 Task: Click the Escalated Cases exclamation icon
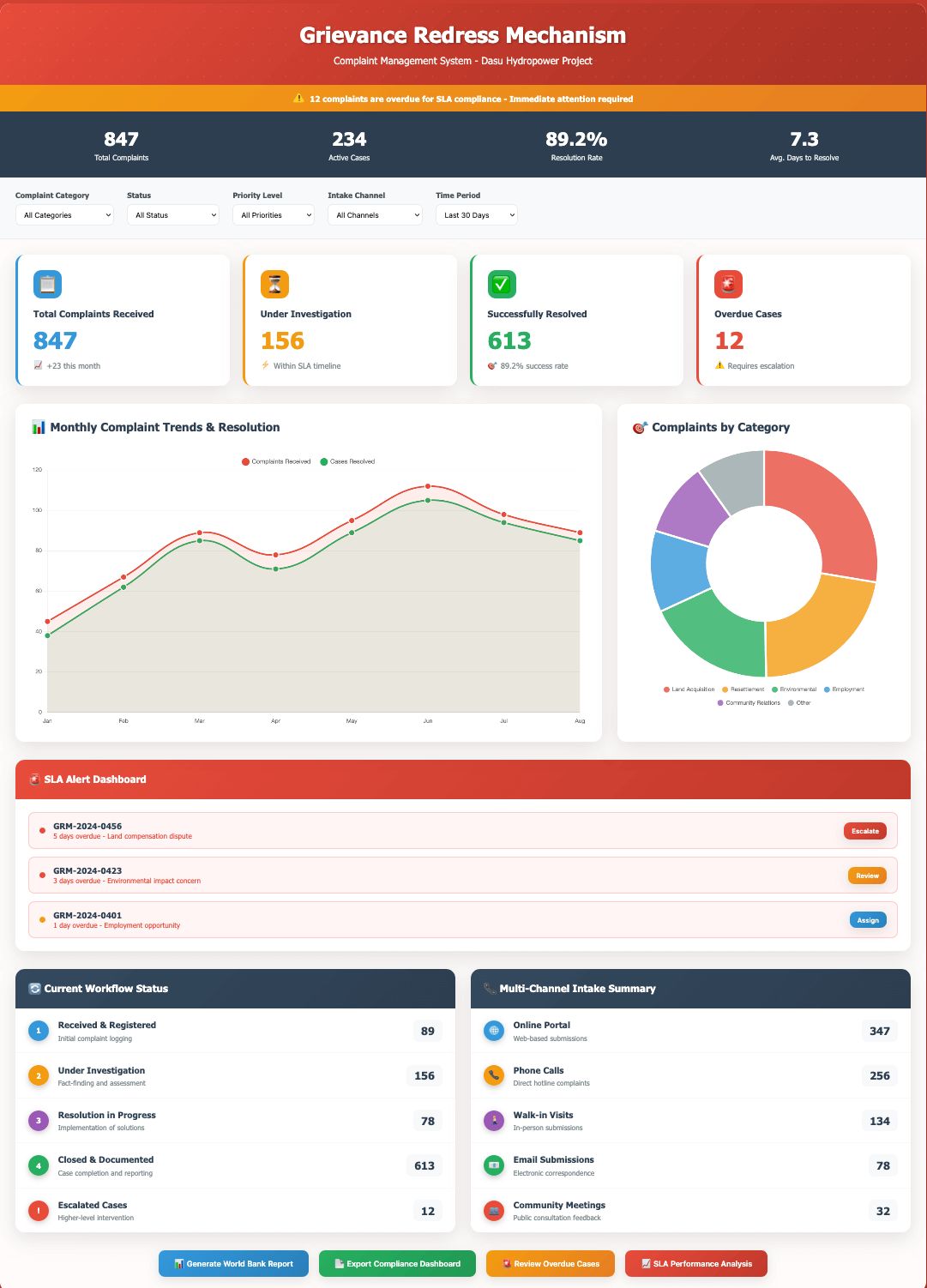pyautogui.click(x=39, y=1211)
